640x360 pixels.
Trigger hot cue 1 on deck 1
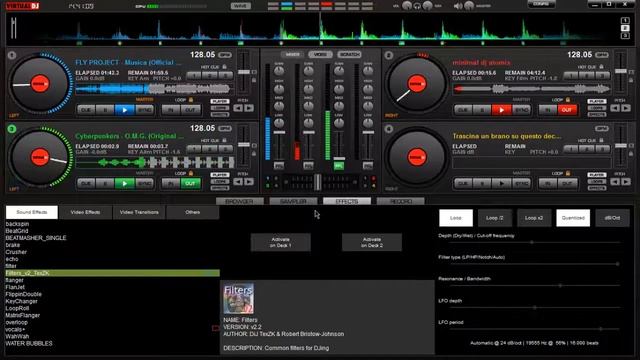tap(194, 76)
